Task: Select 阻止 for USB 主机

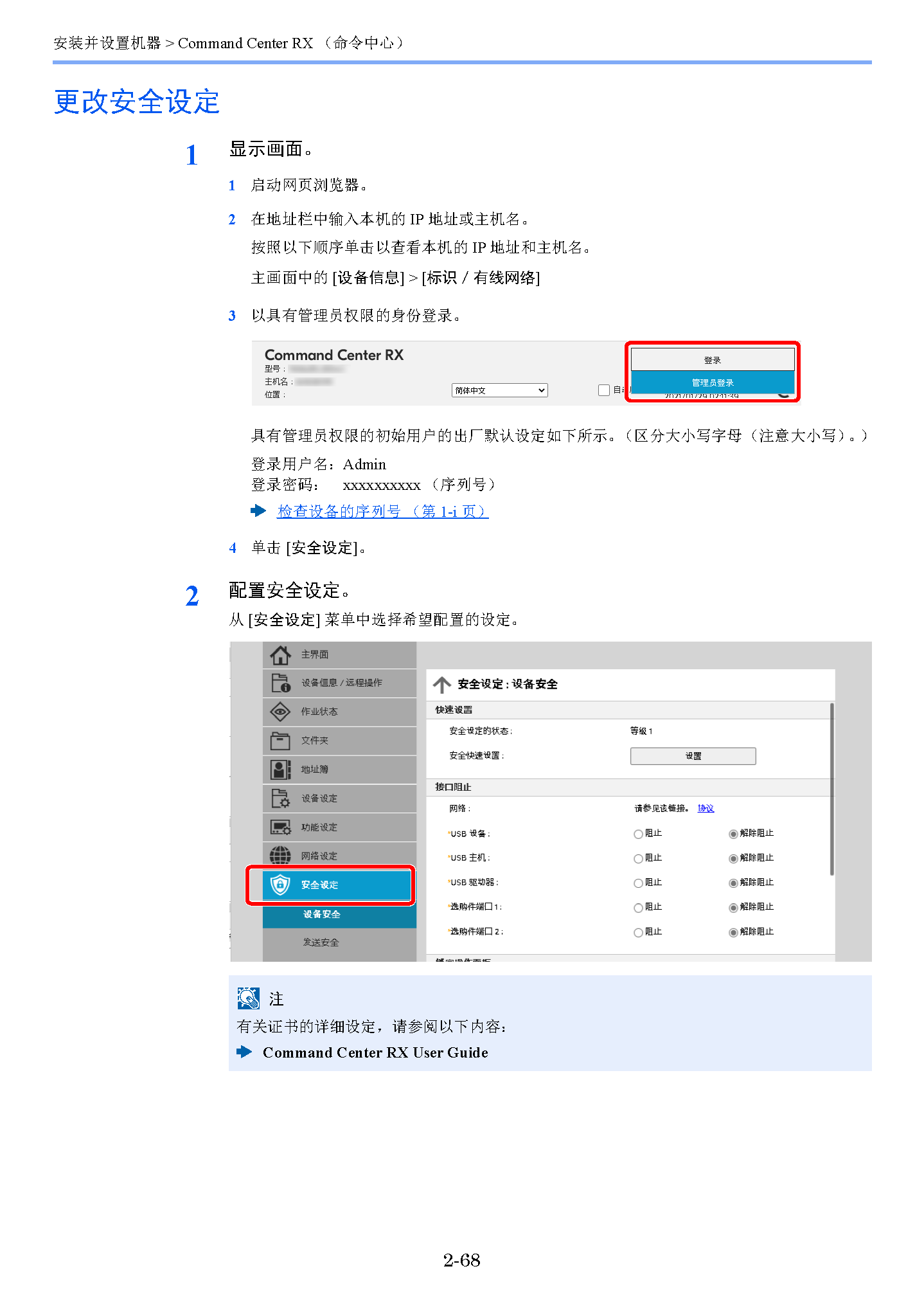Action: coord(638,858)
